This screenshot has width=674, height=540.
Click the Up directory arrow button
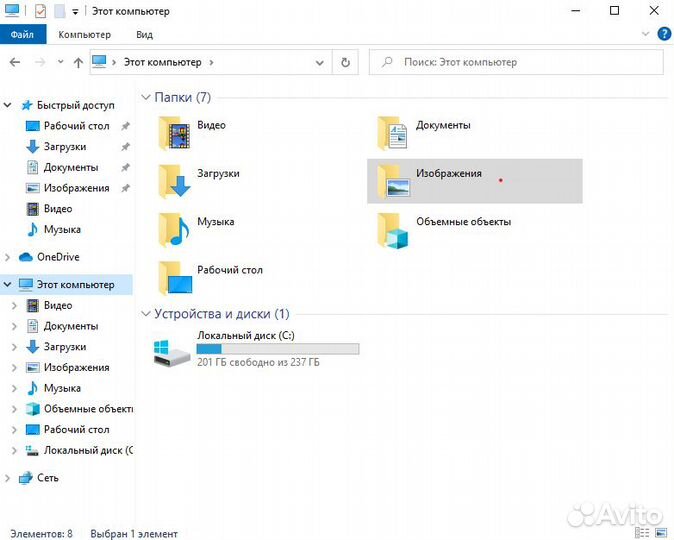78,62
